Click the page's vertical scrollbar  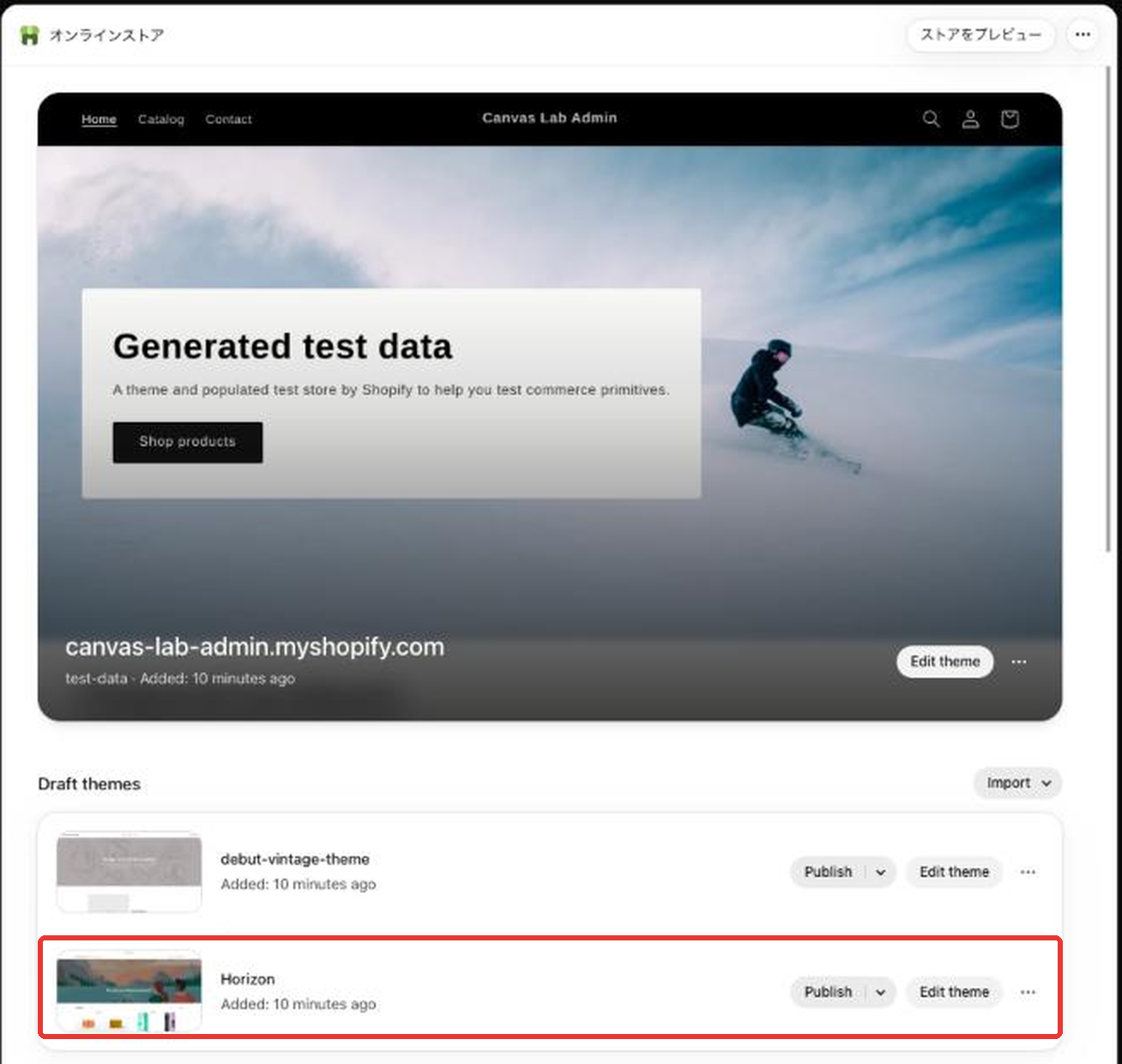tap(1109, 309)
